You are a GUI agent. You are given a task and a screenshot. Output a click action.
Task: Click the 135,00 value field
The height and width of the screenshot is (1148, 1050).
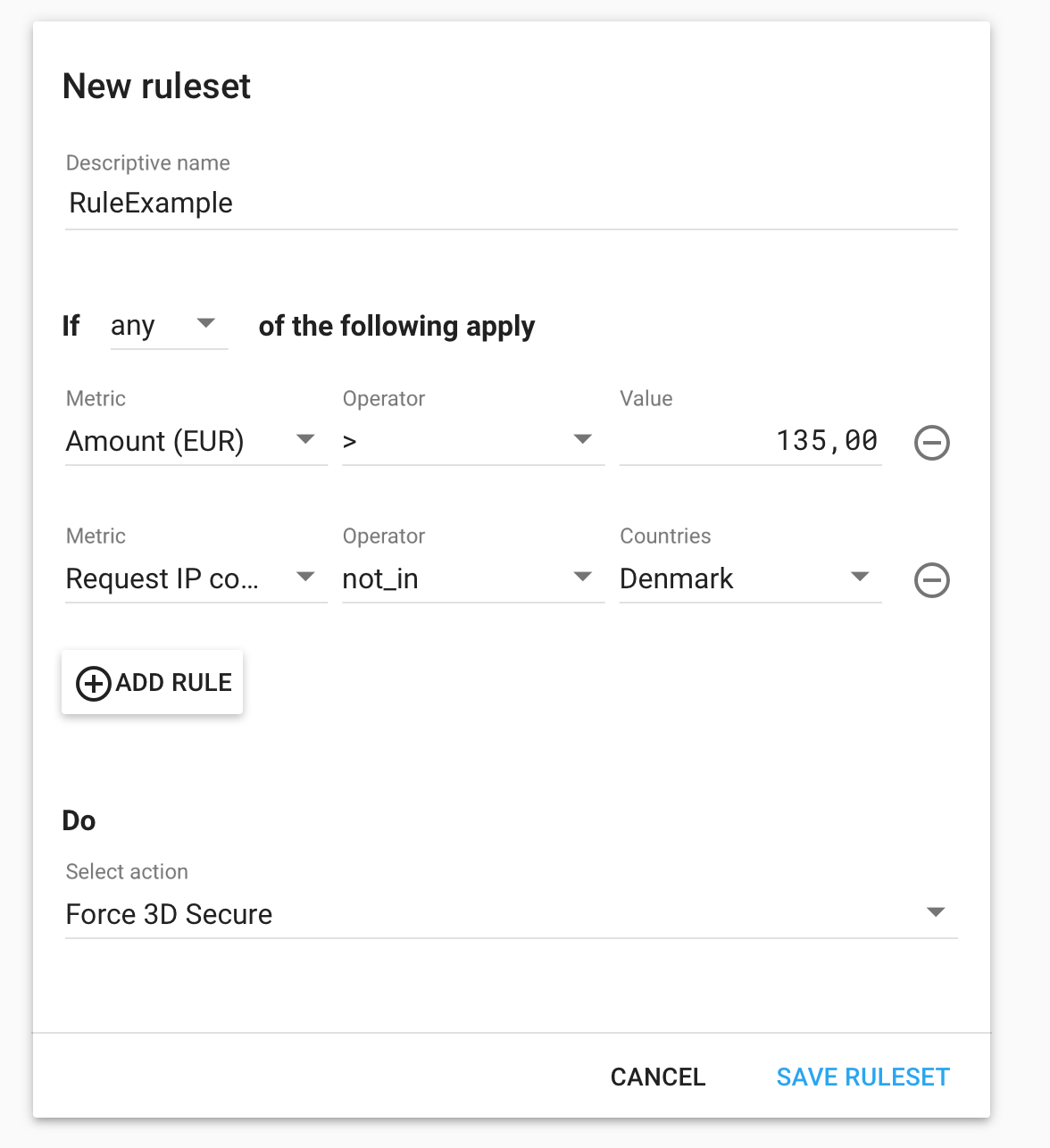(751, 441)
